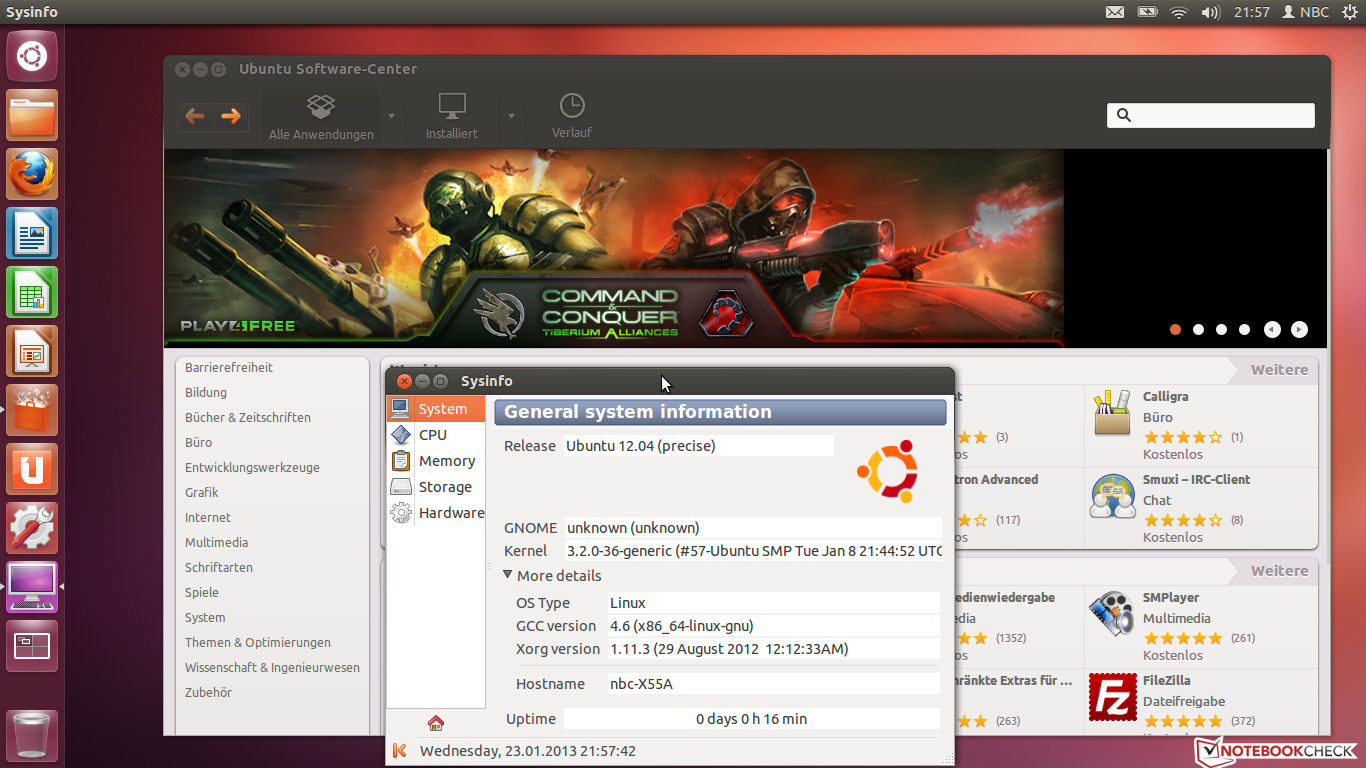Image resolution: width=1366 pixels, height=768 pixels.
Task: Show next banner slide
Action: pyautogui.click(x=1299, y=329)
